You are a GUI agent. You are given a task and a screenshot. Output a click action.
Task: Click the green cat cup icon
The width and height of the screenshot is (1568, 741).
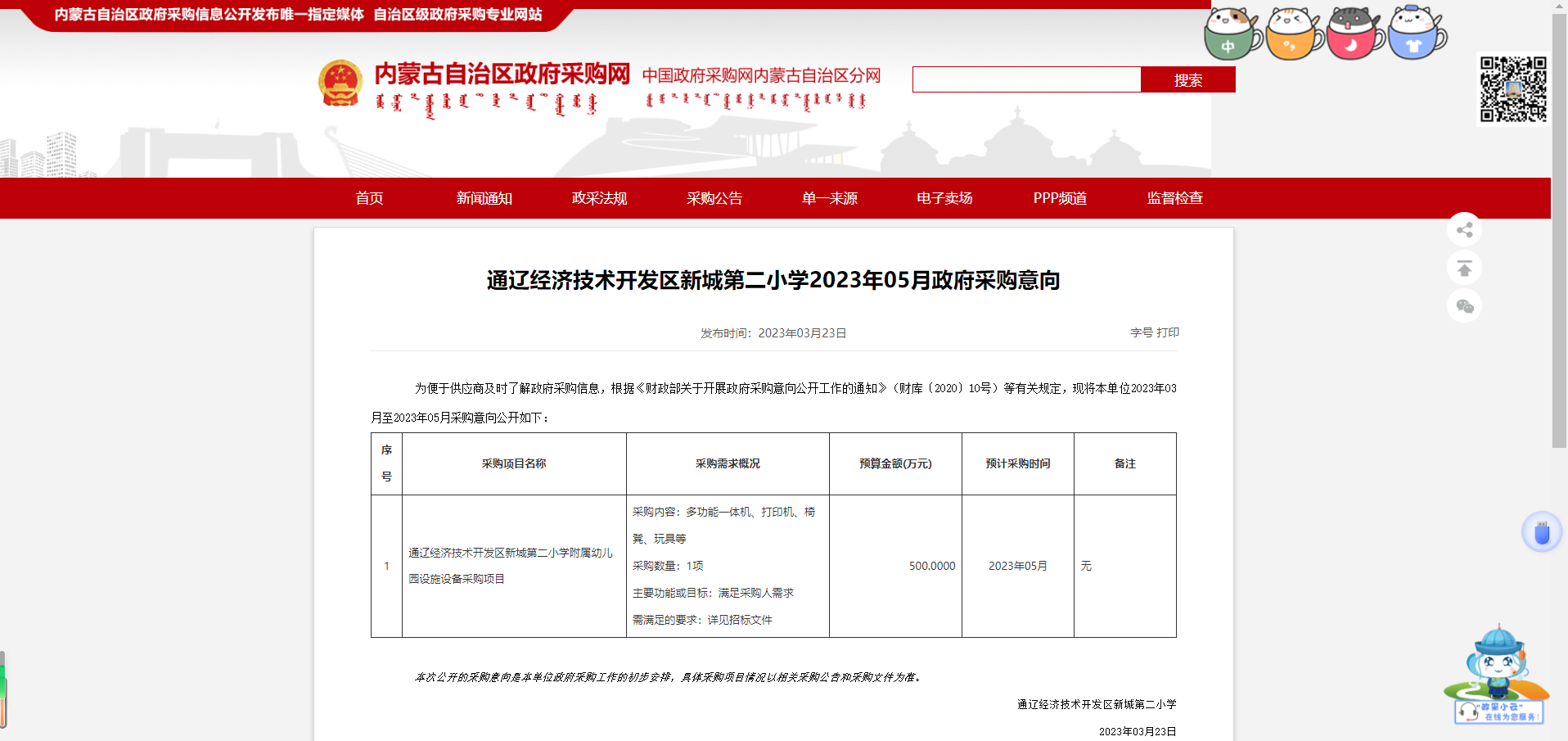pyautogui.click(x=1231, y=34)
